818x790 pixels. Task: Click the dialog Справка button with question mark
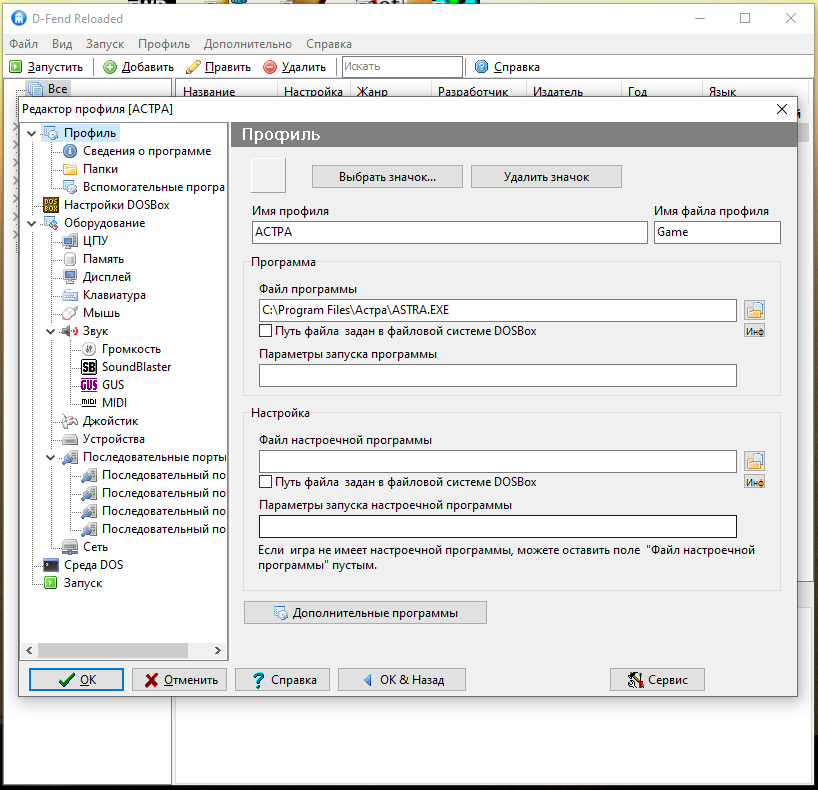(x=282, y=679)
